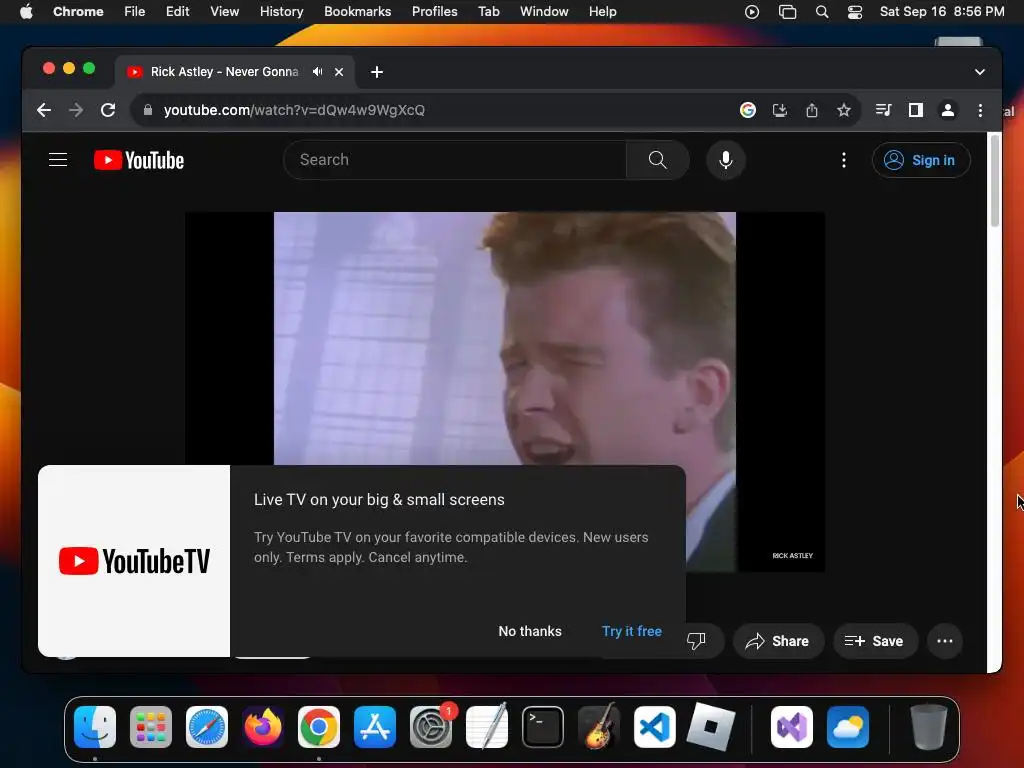
Task: Click the Google icon in address bar
Action: click(x=748, y=110)
